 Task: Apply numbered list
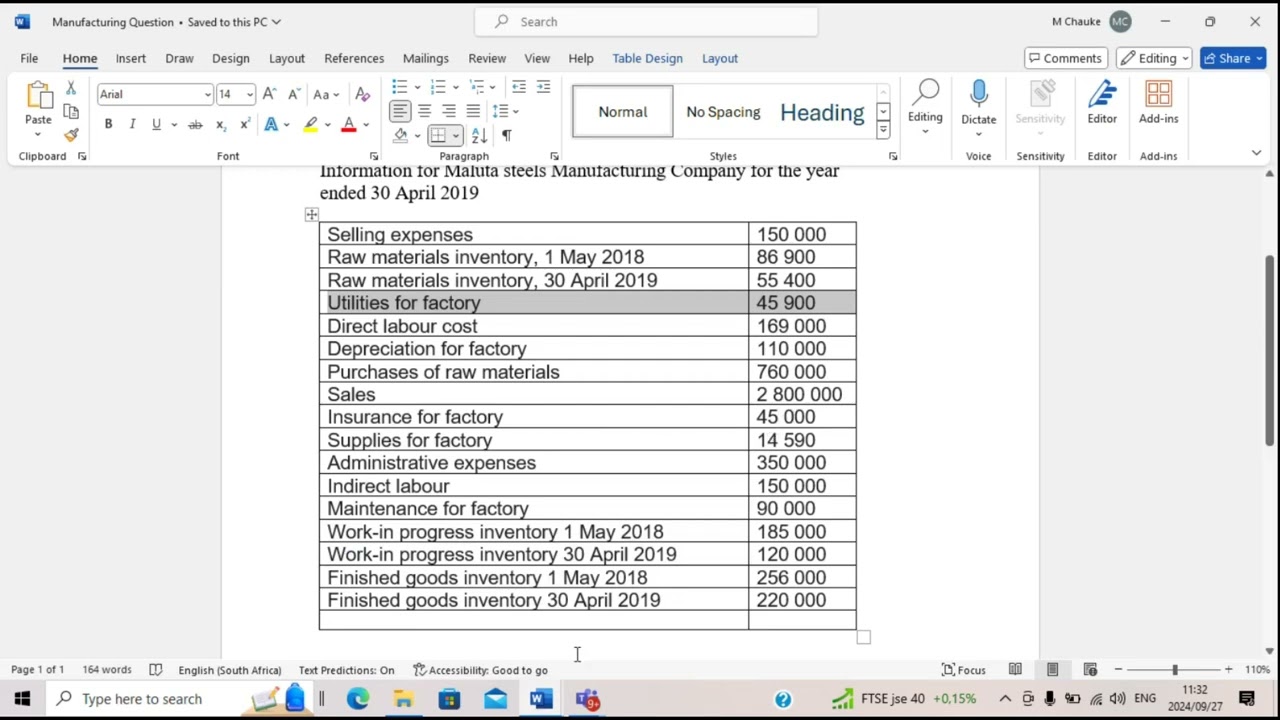[437, 87]
